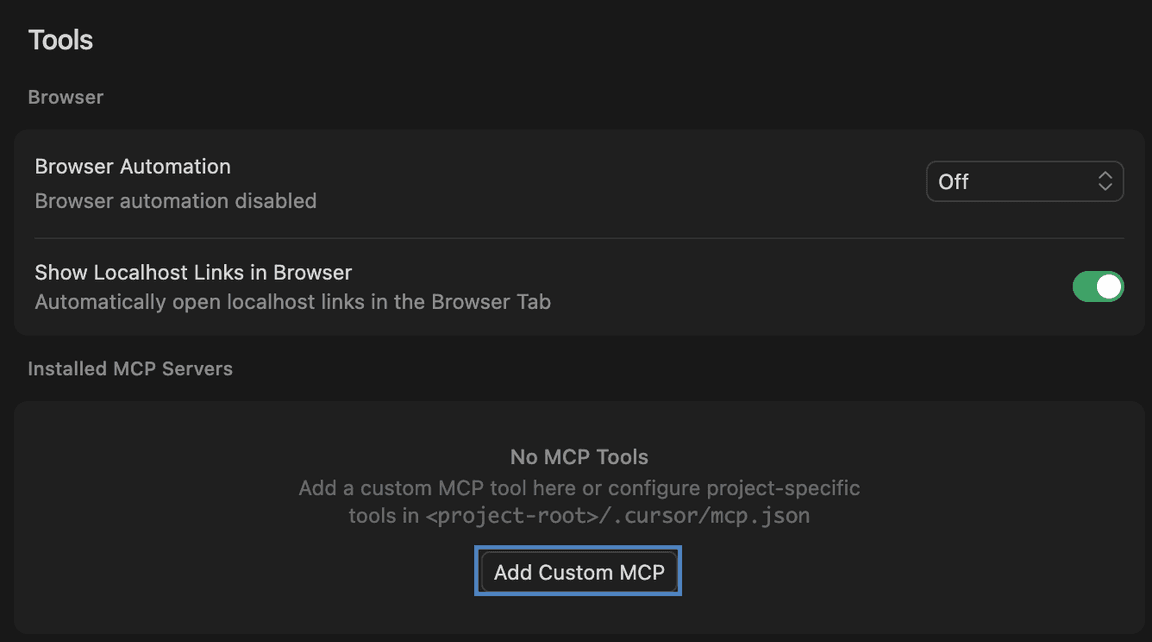Click the Tools page heading
The image size is (1152, 642).
tap(60, 39)
